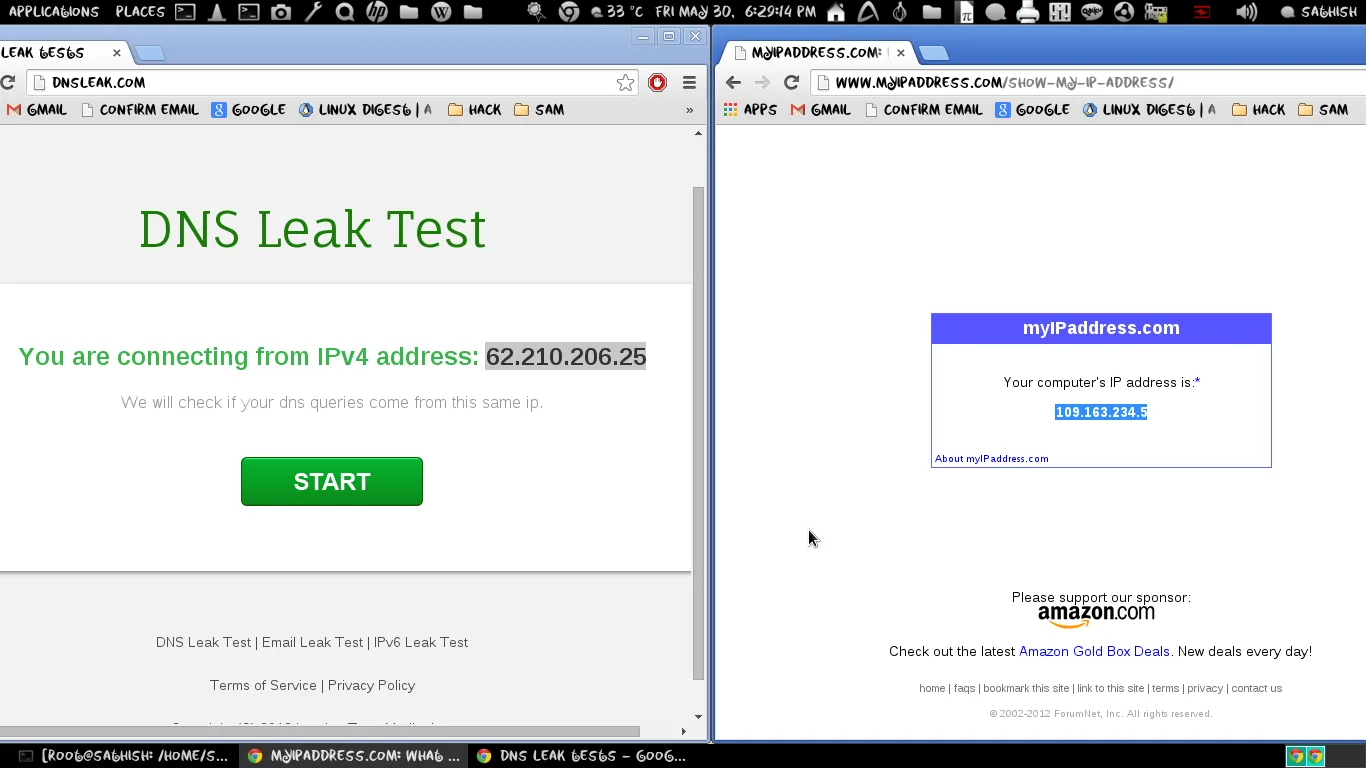
Task: Click the red AdBlock extension icon
Action: 657,82
